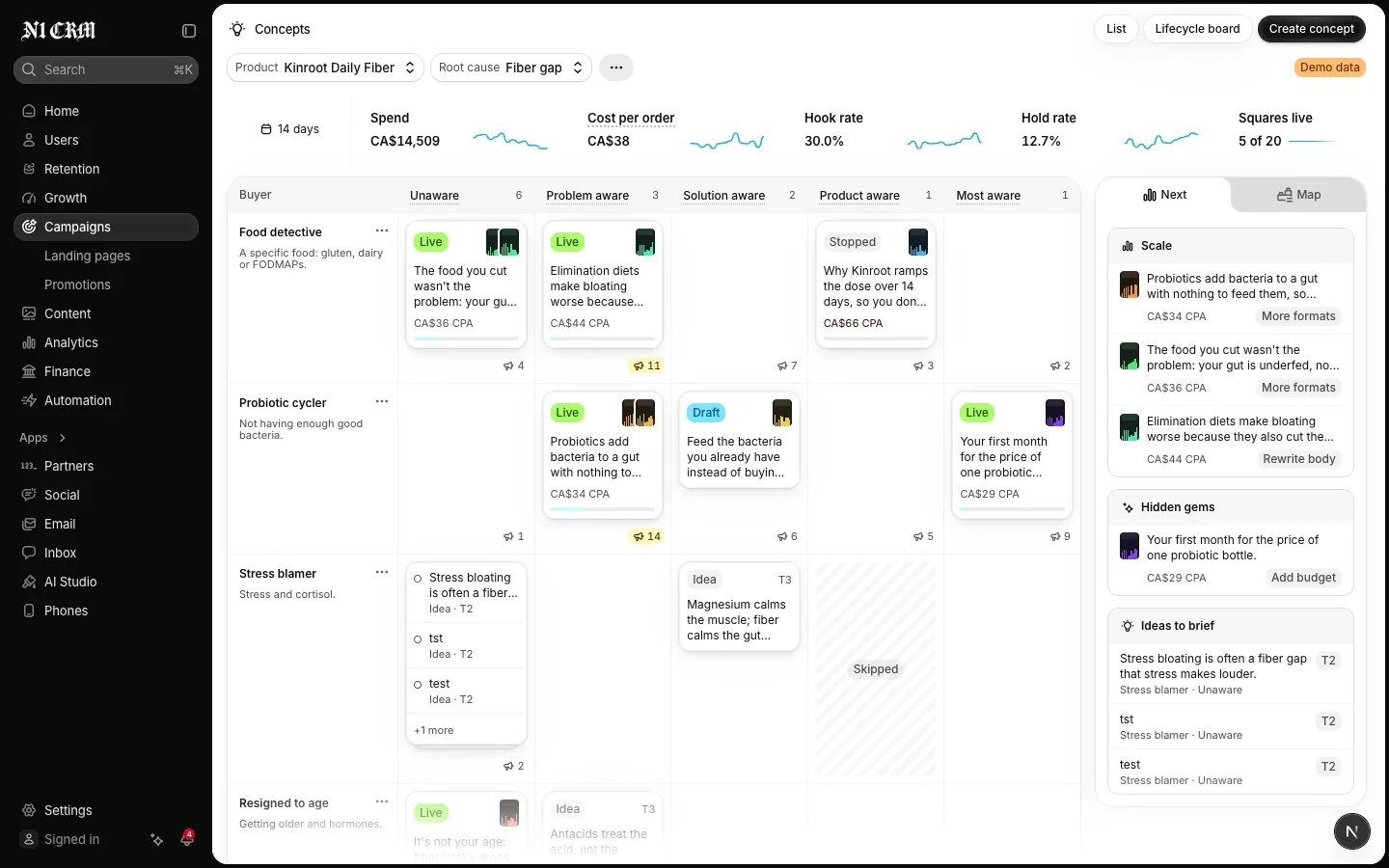Click the Search input field
Image resolution: width=1389 pixels, height=868 pixels.
tap(106, 69)
